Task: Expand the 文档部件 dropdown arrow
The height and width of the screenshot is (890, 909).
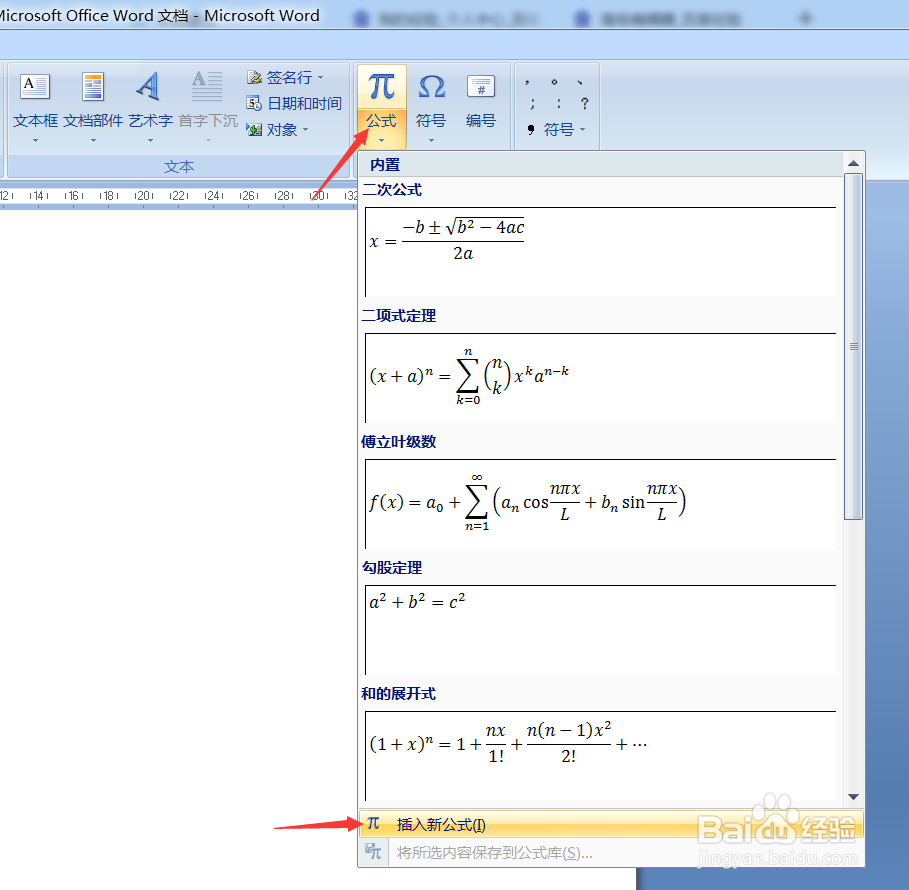Action: coord(93,140)
